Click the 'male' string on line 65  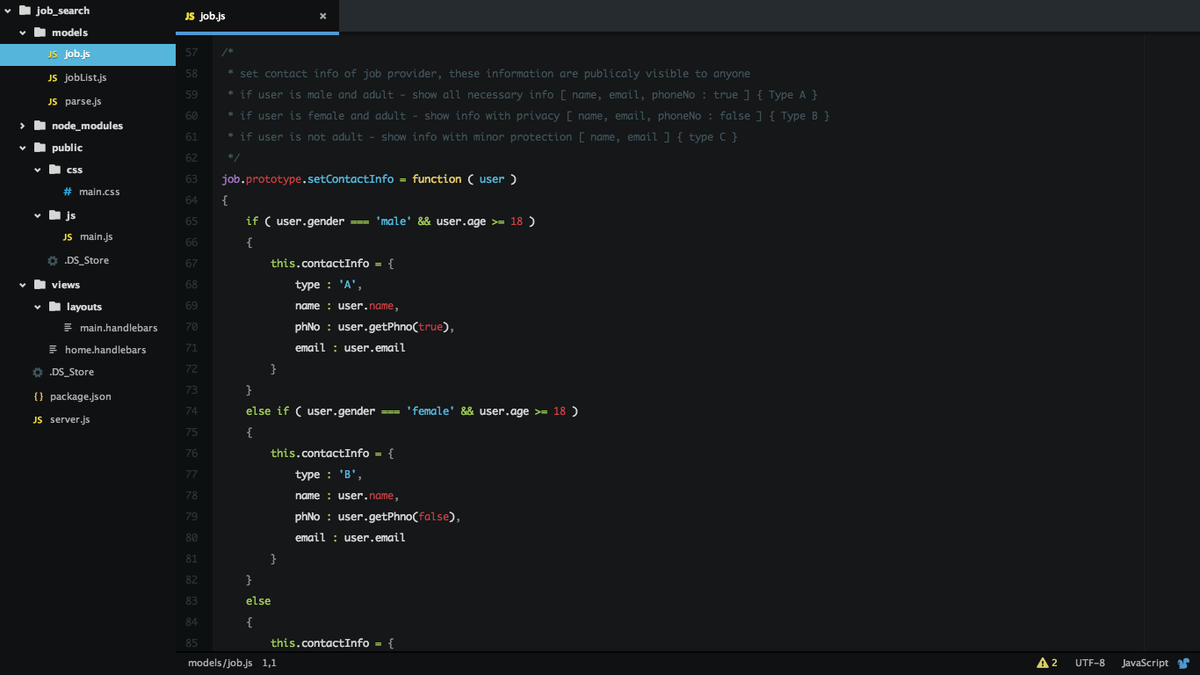click(394, 221)
